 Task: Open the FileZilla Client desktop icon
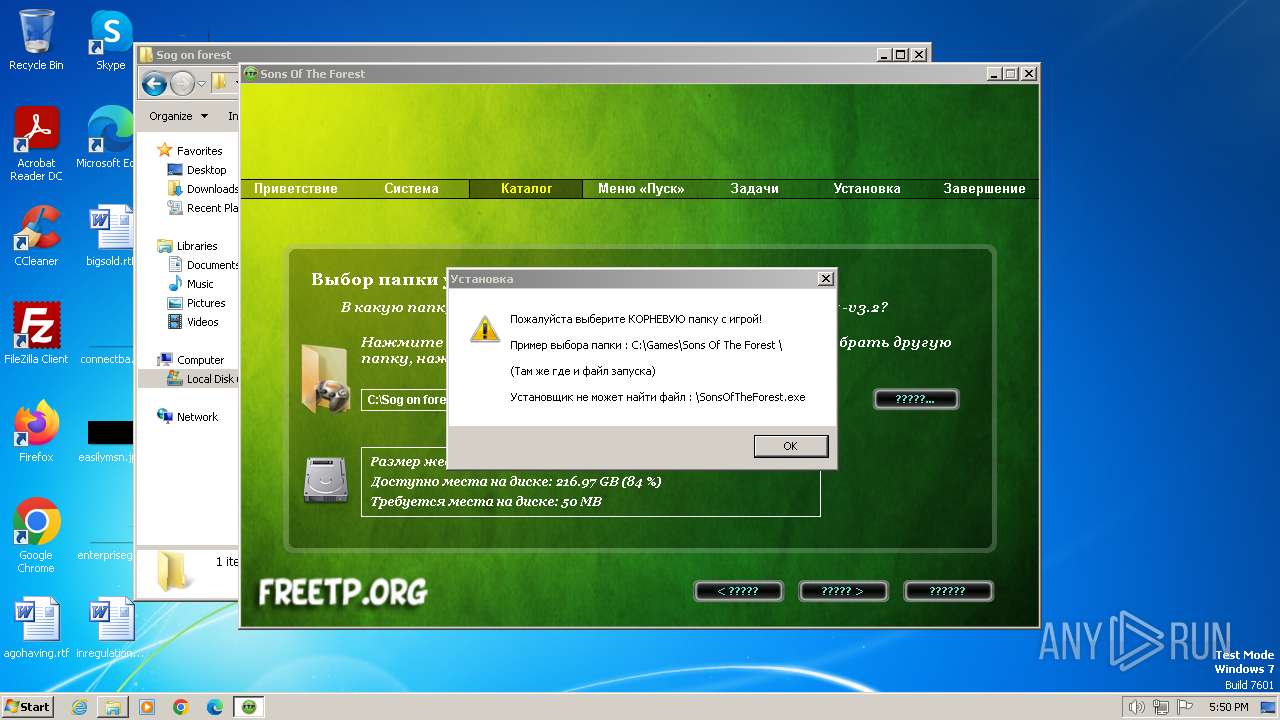(36, 334)
